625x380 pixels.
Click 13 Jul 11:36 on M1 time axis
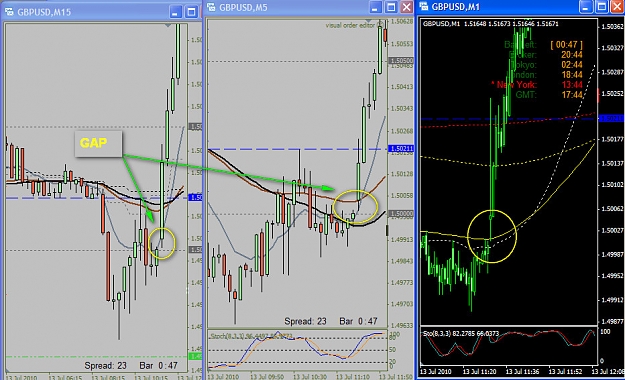pyautogui.click(x=522, y=372)
